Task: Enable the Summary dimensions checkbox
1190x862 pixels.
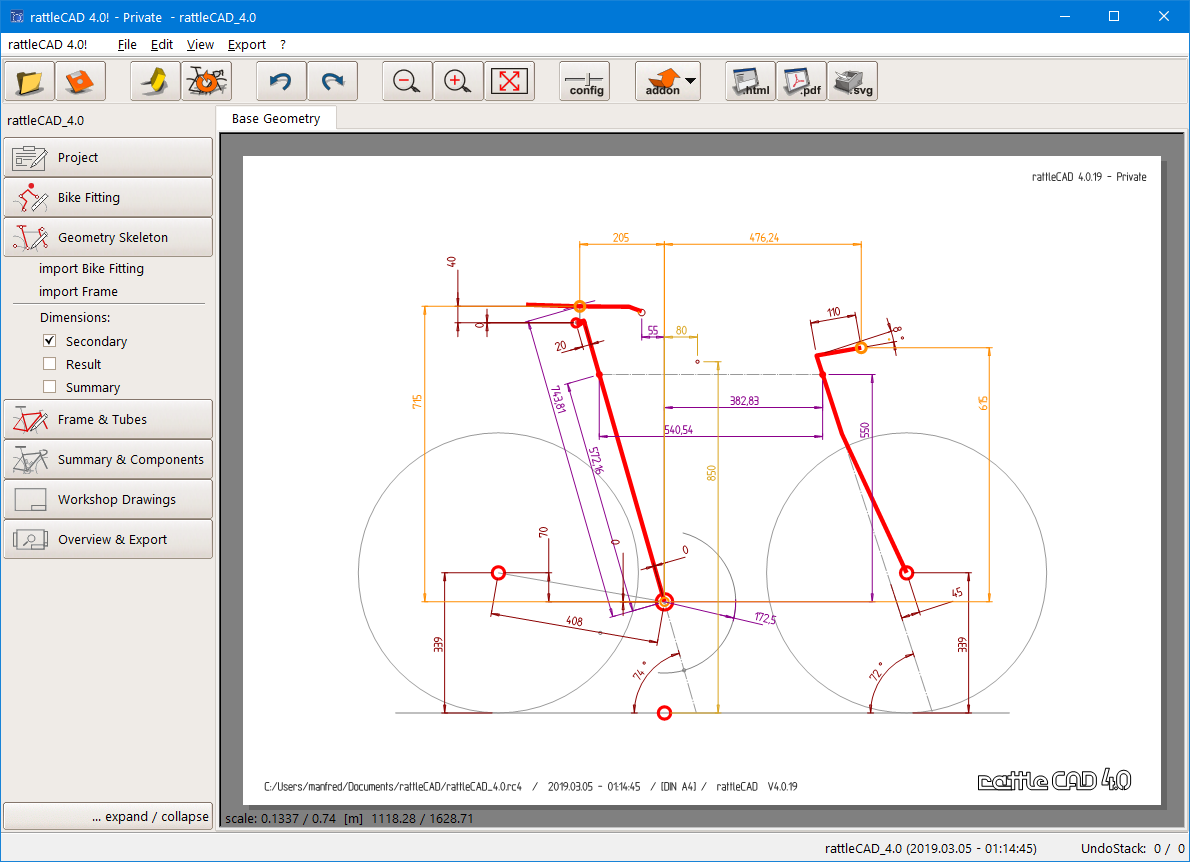Action: [x=50, y=386]
